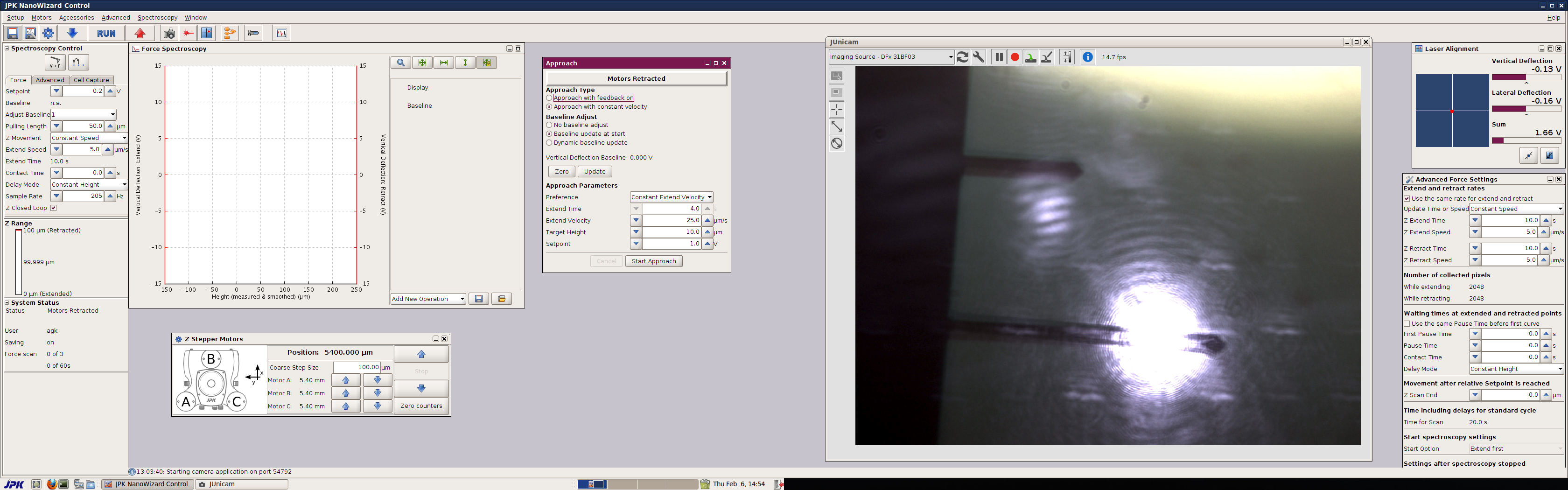Collapse the Spectroscopy Control panel
The image size is (1568, 490).
[7, 48]
